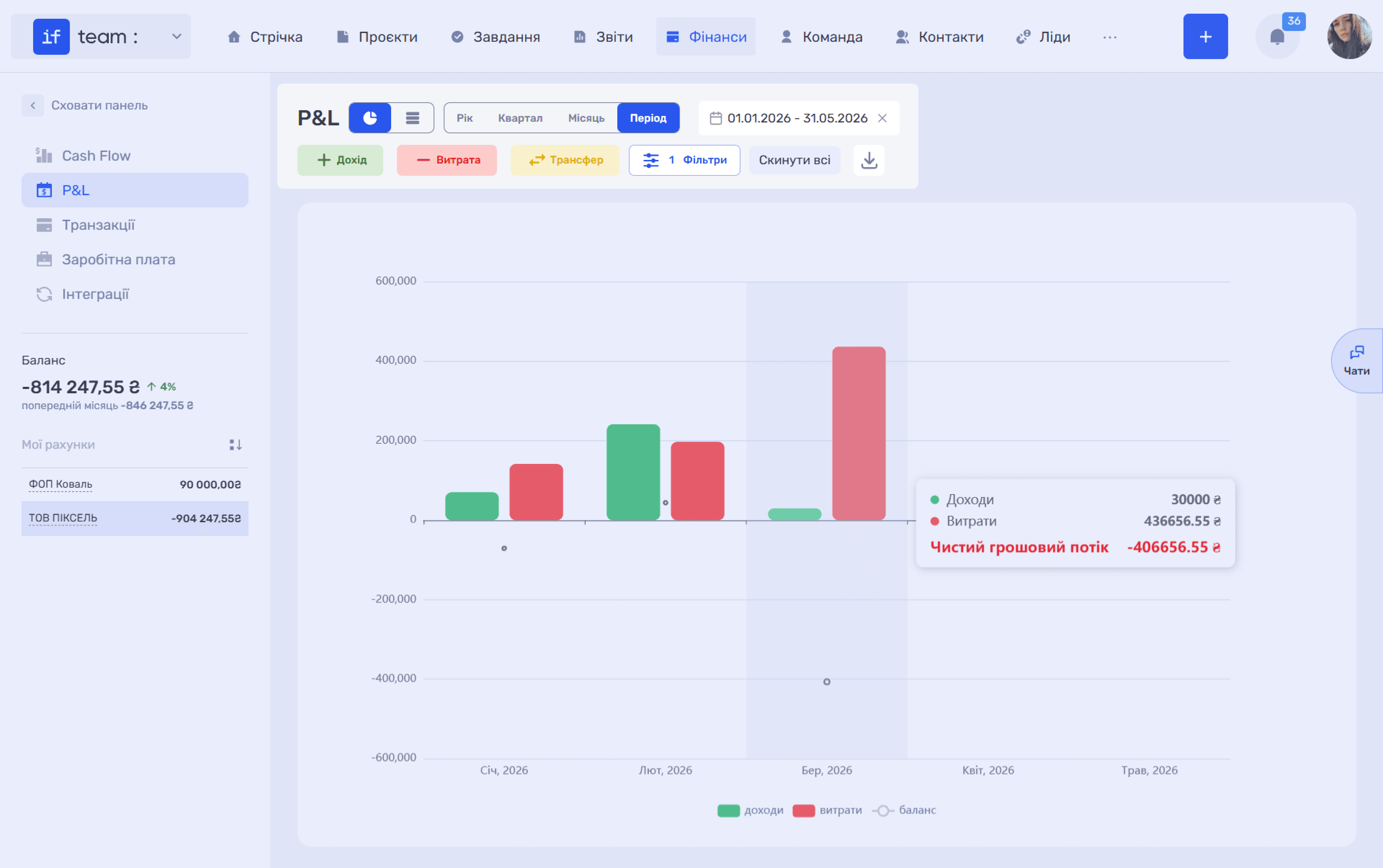This screenshot has width=1383, height=868.
Task: Open the user profile avatar
Action: pyautogui.click(x=1349, y=37)
